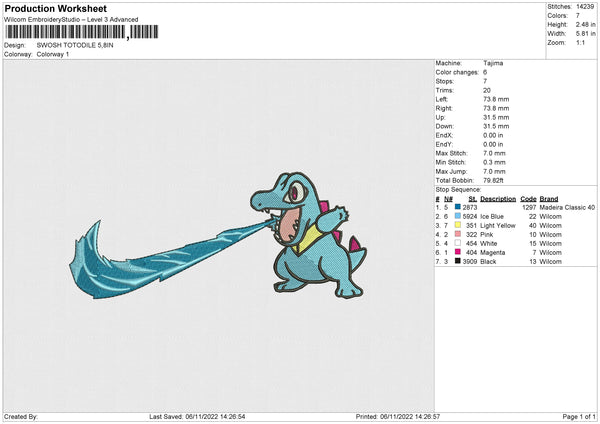Click the Min Stitch value 0.3 mm
This screenshot has width=600, height=424.
coord(494,162)
